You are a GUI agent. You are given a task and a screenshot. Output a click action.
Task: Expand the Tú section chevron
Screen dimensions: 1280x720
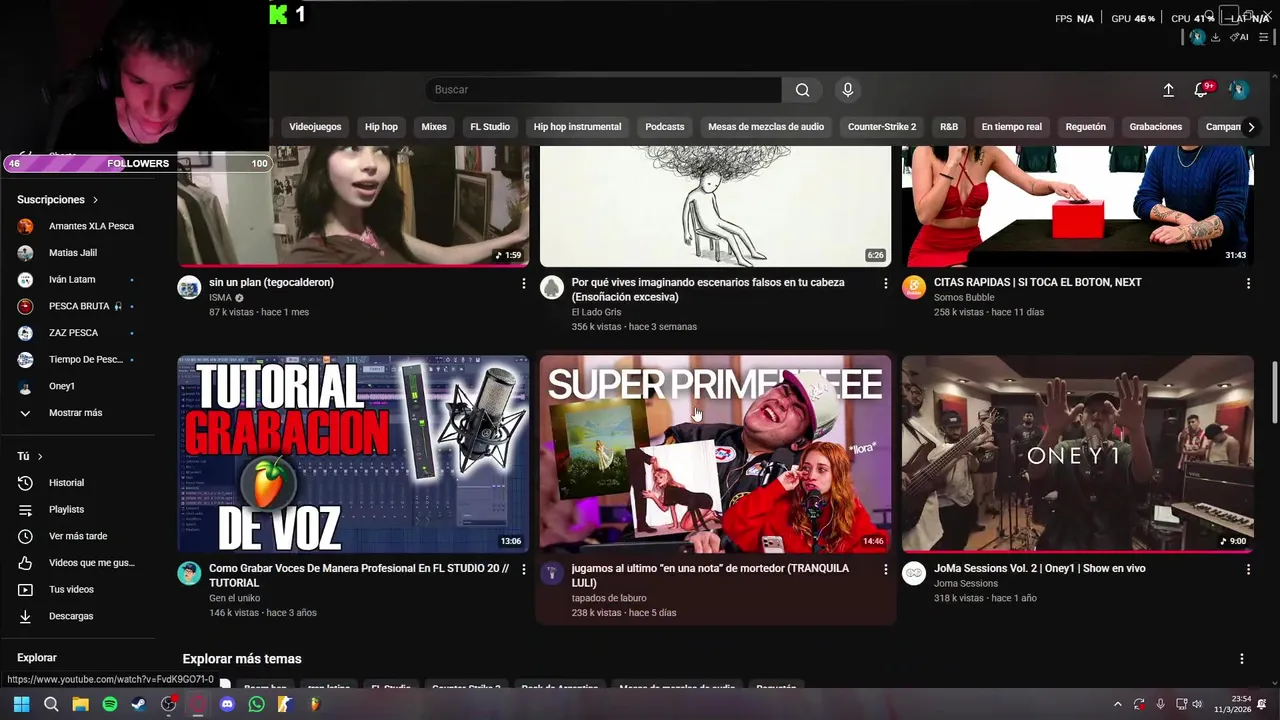[x=40, y=456]
